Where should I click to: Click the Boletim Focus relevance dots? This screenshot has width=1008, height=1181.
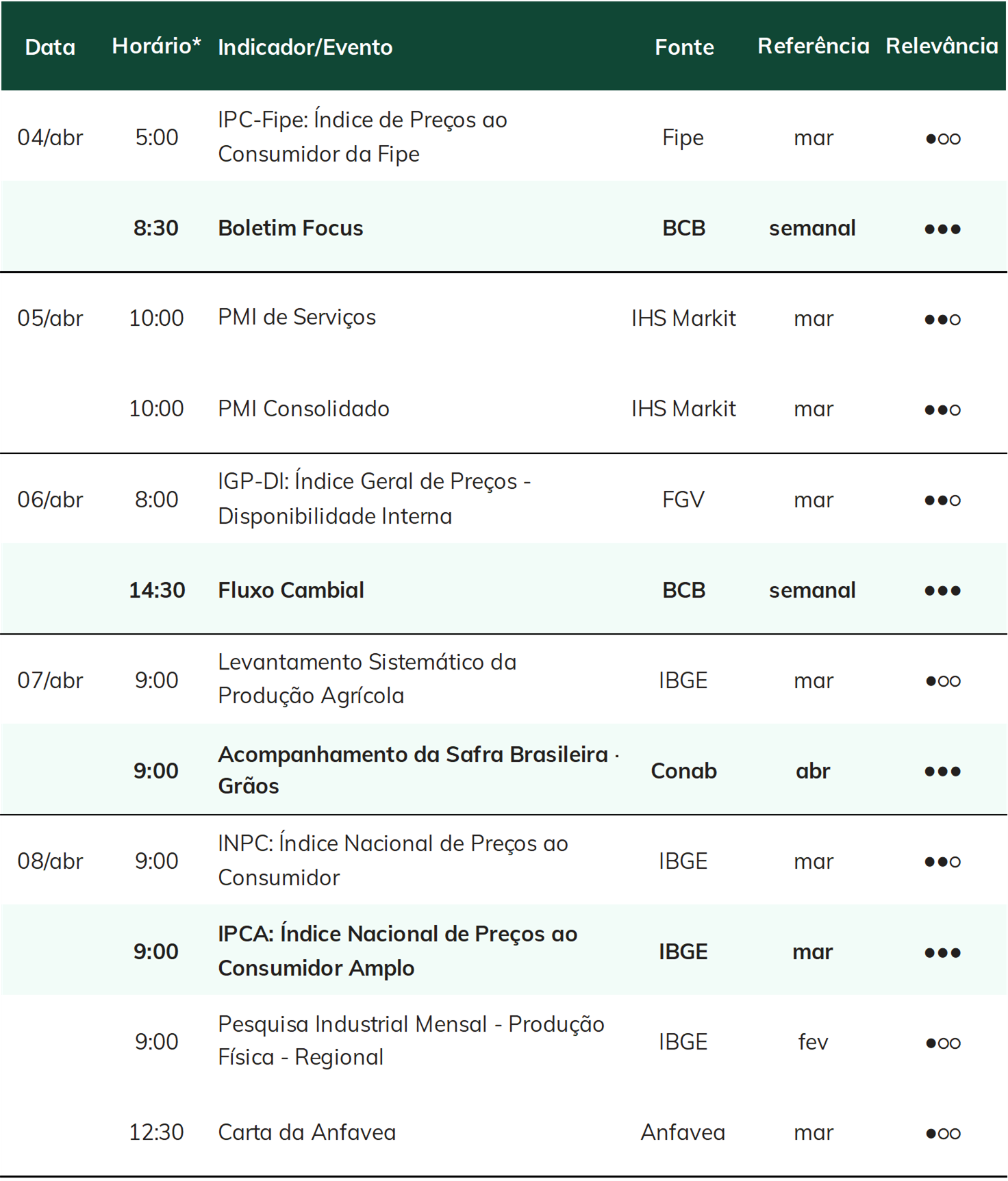pos(942,229)
